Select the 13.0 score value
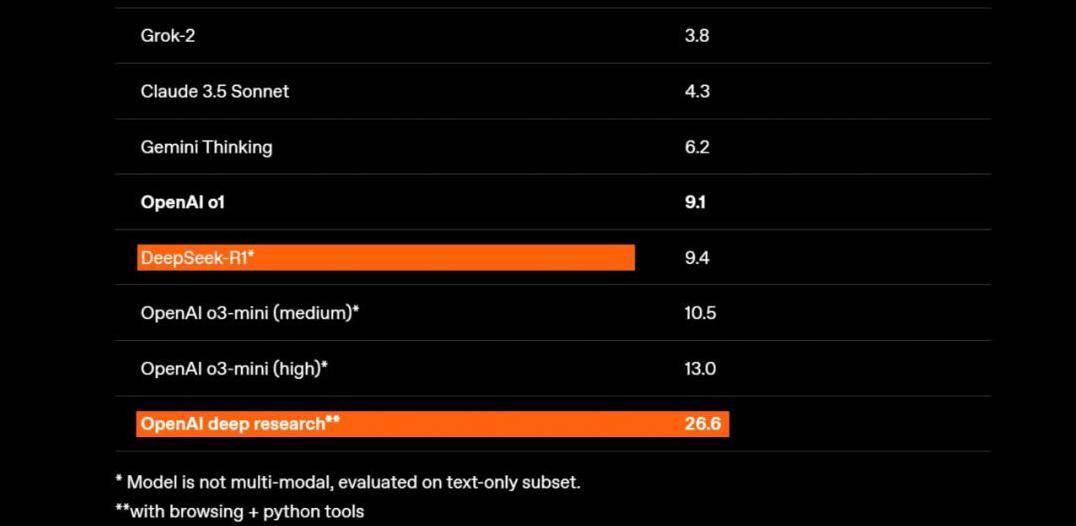The image size is (1076, 526). tap(700, 369)
